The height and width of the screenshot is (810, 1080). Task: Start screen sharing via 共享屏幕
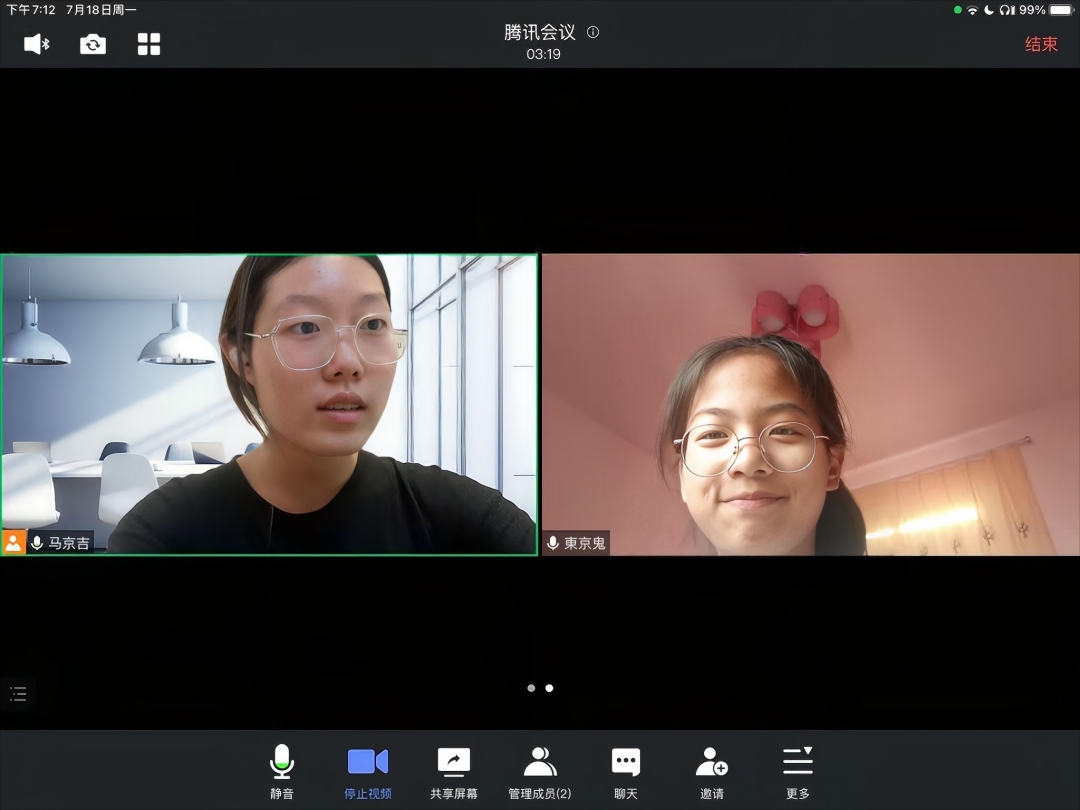click(x=454, y=772)
